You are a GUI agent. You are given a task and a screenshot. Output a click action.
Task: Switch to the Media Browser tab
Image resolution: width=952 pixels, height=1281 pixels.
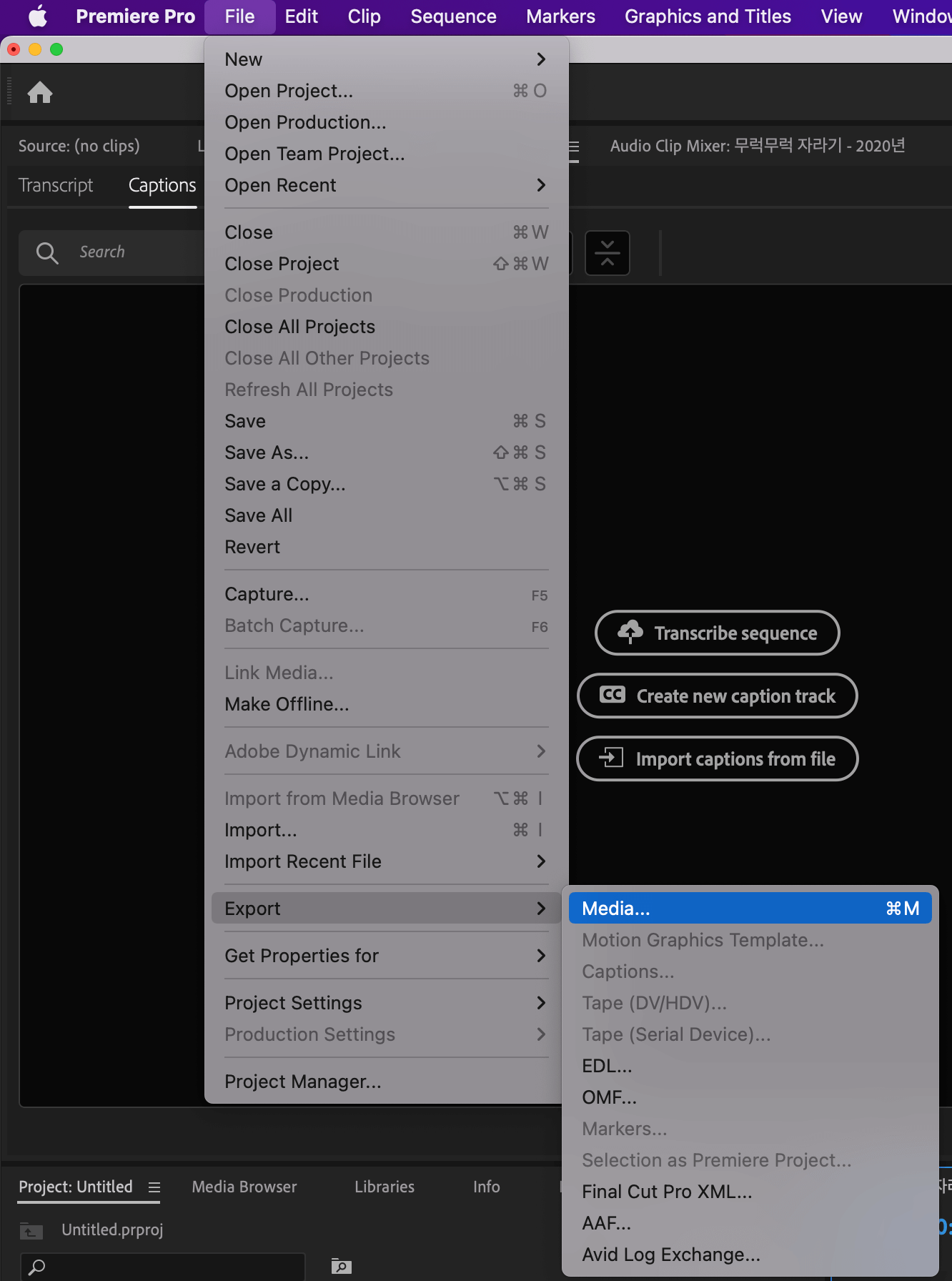pos(244,1187)
